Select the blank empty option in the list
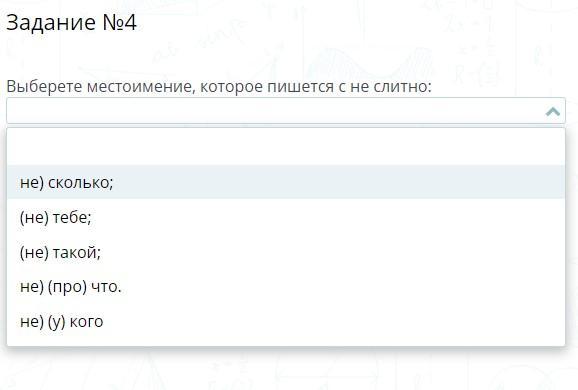 click(x=286, y=148)
